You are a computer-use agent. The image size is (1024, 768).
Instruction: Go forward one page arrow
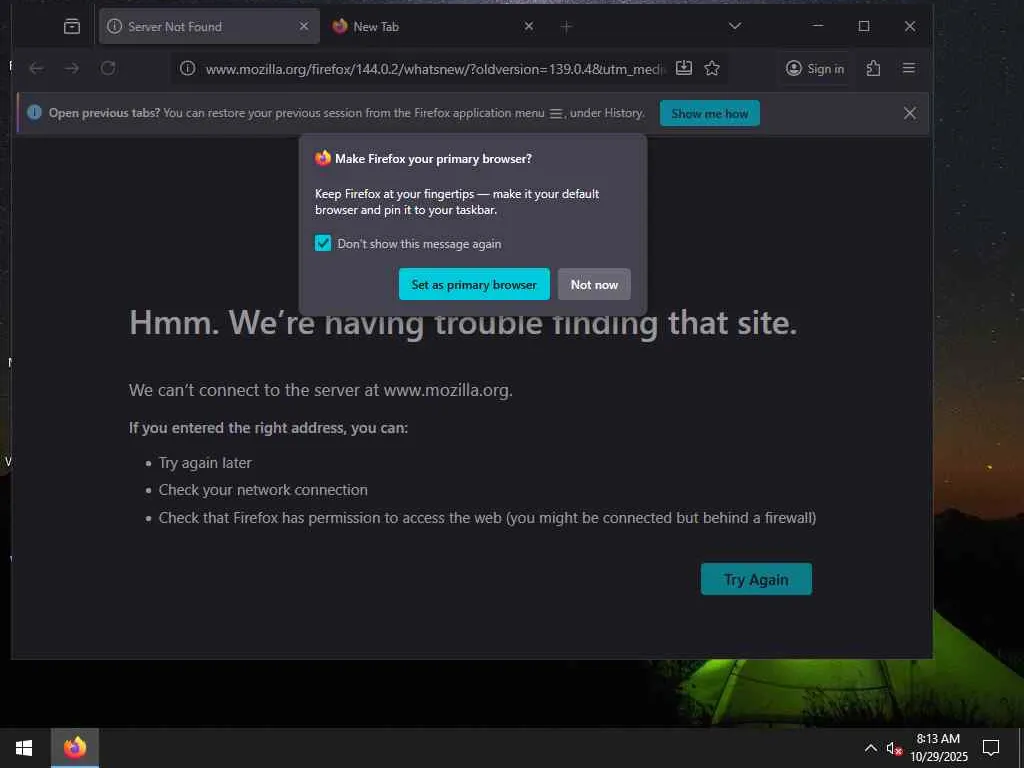72,69
